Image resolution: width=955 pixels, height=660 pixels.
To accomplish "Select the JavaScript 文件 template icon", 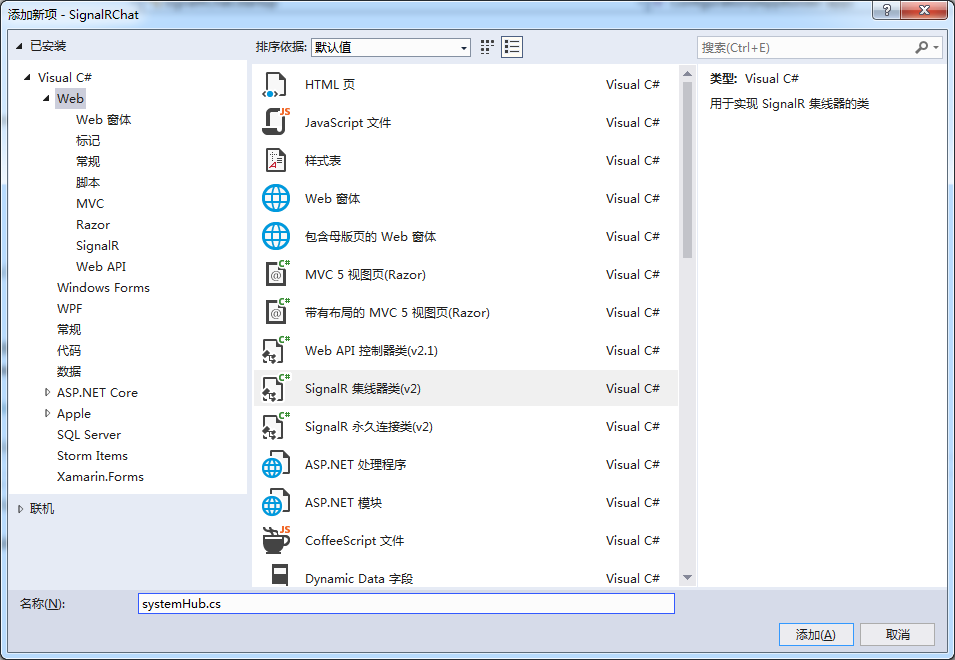I will tap(275, 122).
